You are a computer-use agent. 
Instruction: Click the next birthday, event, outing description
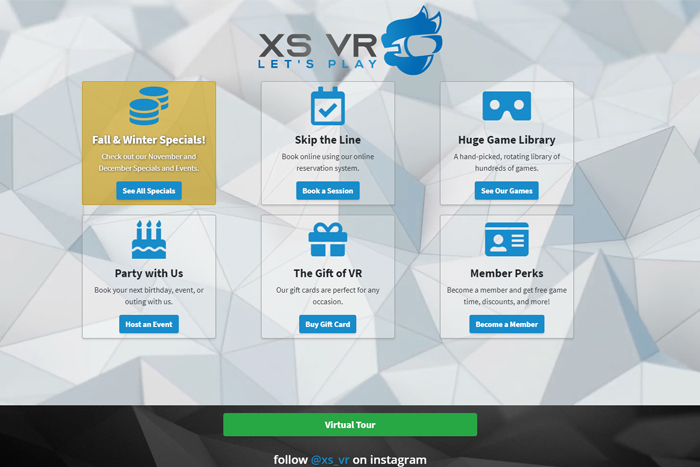point(149,296)
